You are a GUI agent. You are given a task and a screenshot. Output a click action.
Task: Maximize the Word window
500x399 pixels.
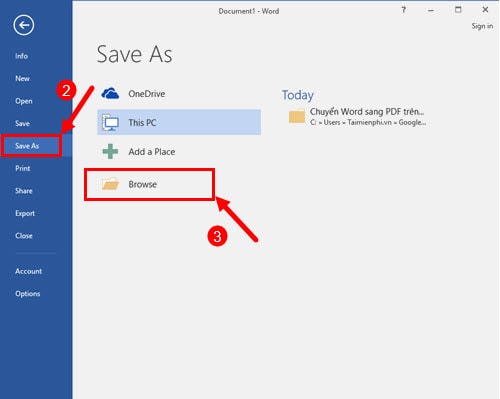tap(458, 10)
